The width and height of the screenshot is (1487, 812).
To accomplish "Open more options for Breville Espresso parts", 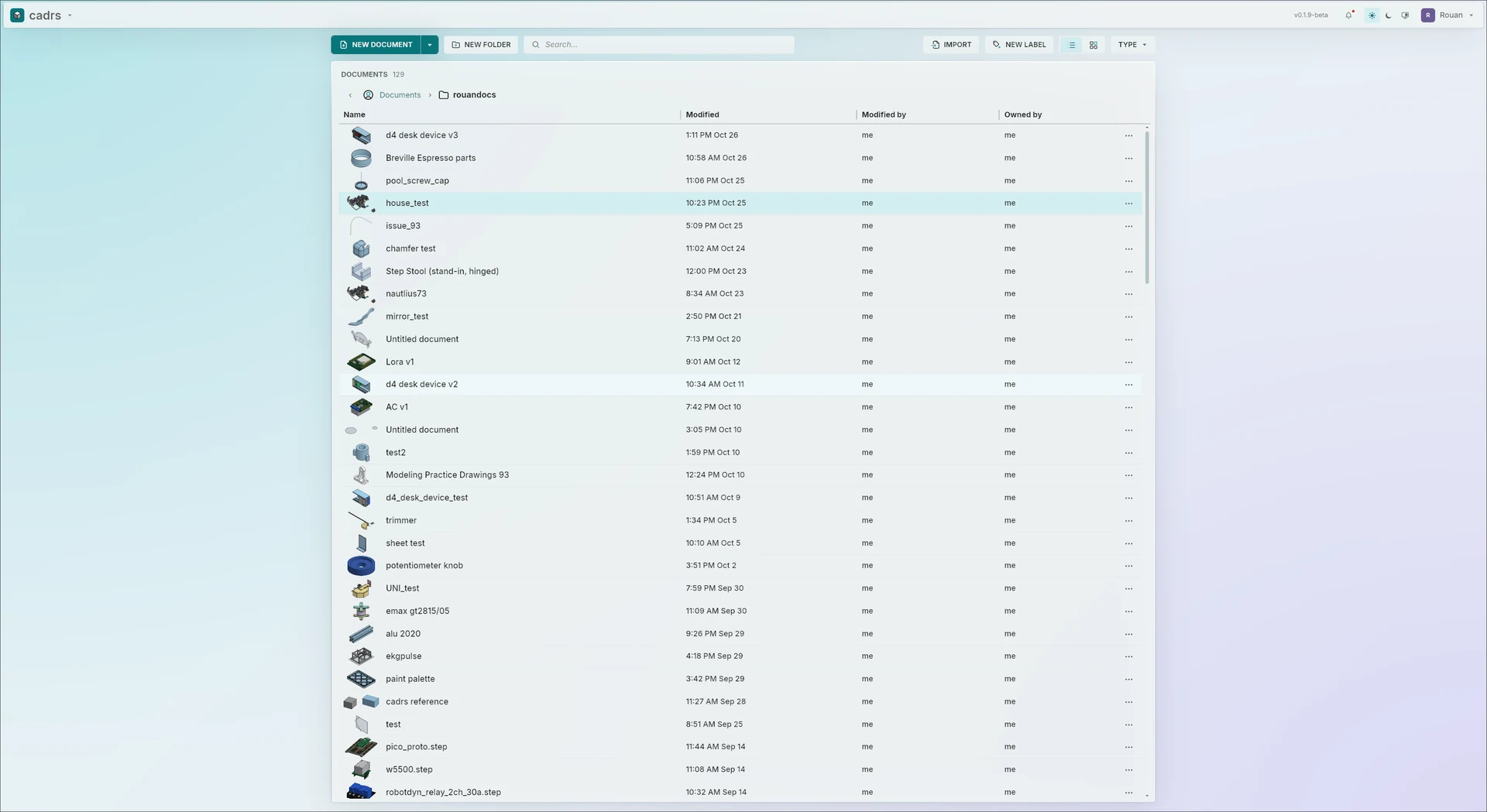I will point(1128,158).
